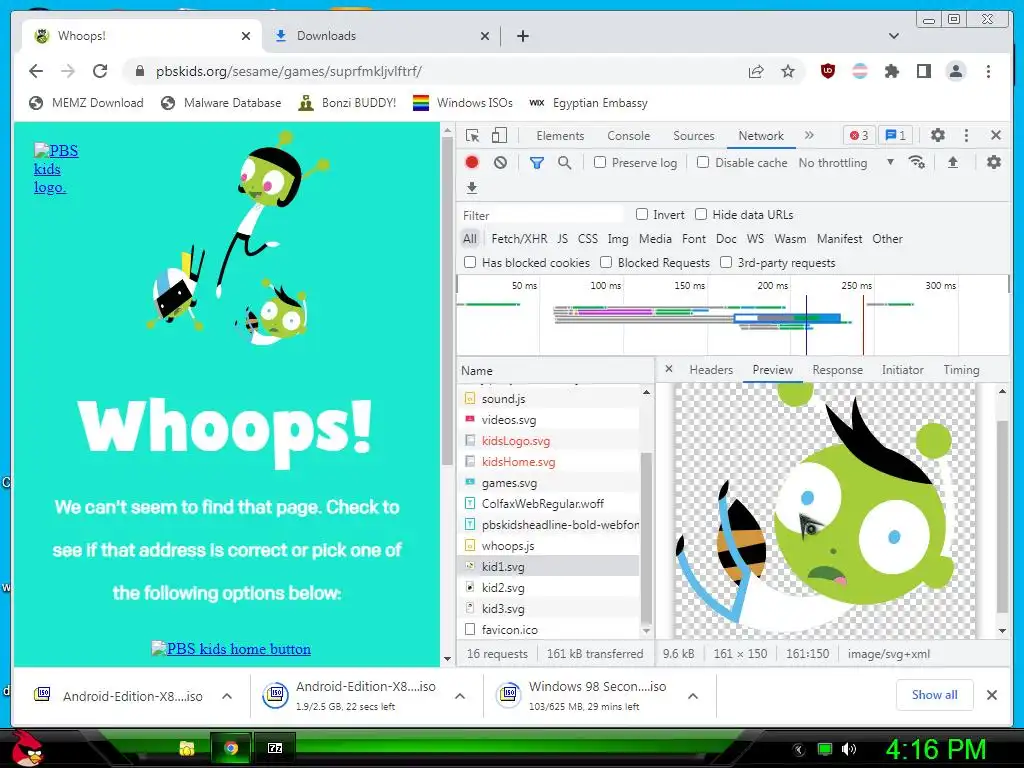Viewport: 1024px width, 768px height.
Task: Open the Chrome profile avatar
Action: point(955,71)
